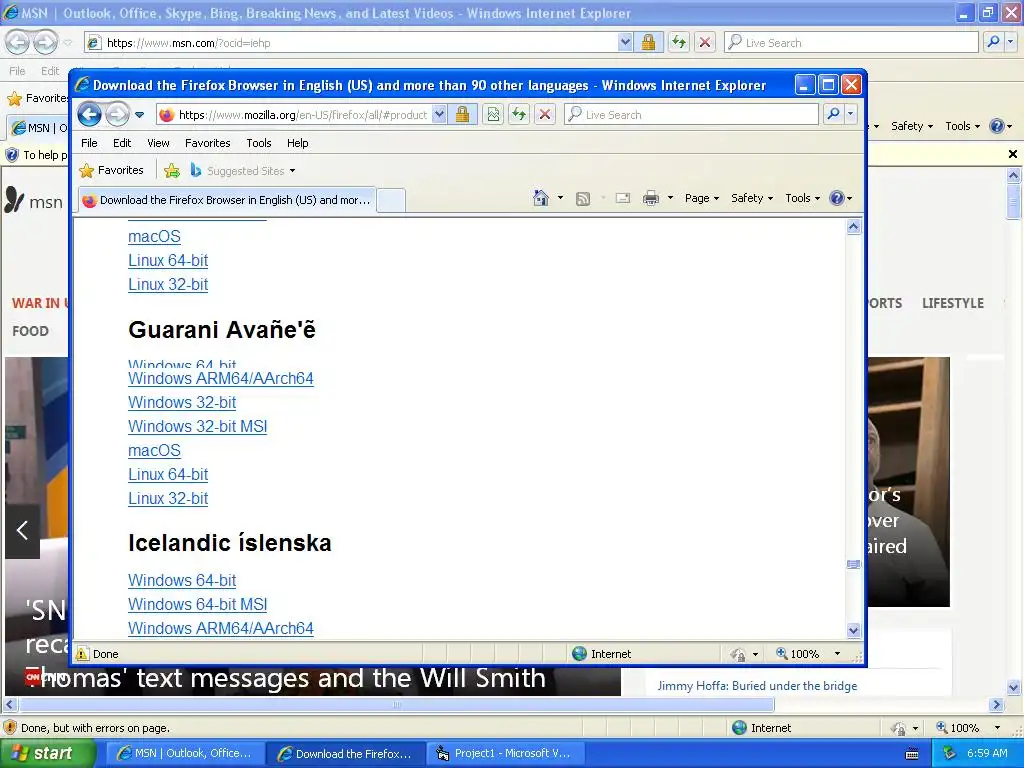Image resolution: width=1024 pixels, height=768 pixels.
Task: Toggle Compatibility View broken-page icon
Action: [493, 115]
